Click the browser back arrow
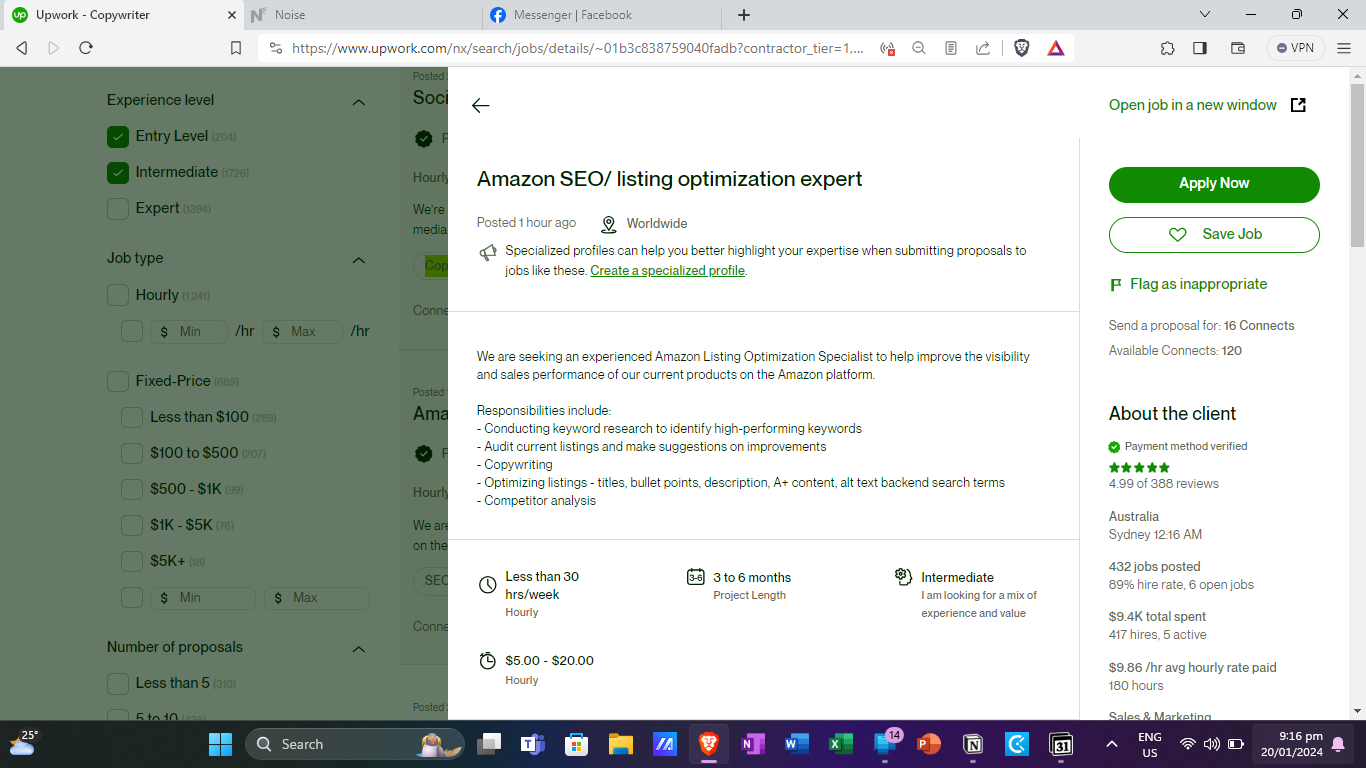The height and width of the screenshot is (768, 1366). pyautogui.click(x=22, y=47)
